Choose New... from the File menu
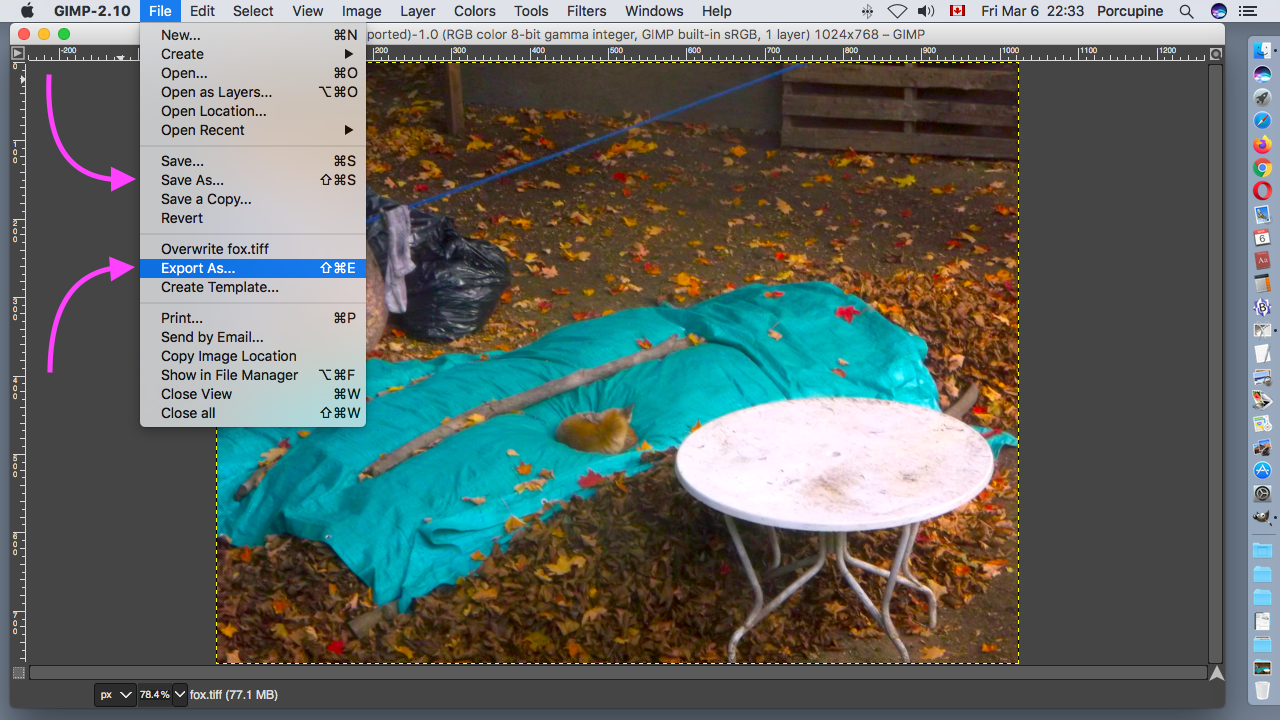 coord(253,35)
